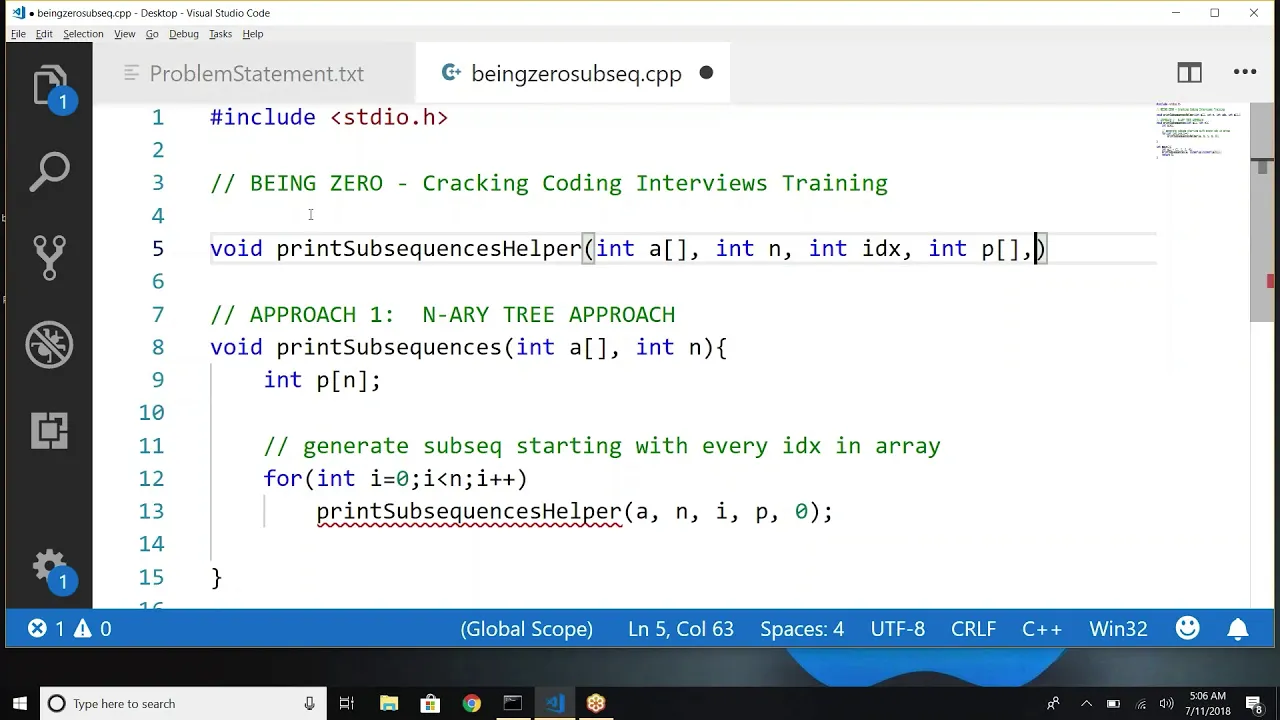Open the Help menu
This screenshot has height=720, width=1280.
pyautogui.click(x=253, y=34)
